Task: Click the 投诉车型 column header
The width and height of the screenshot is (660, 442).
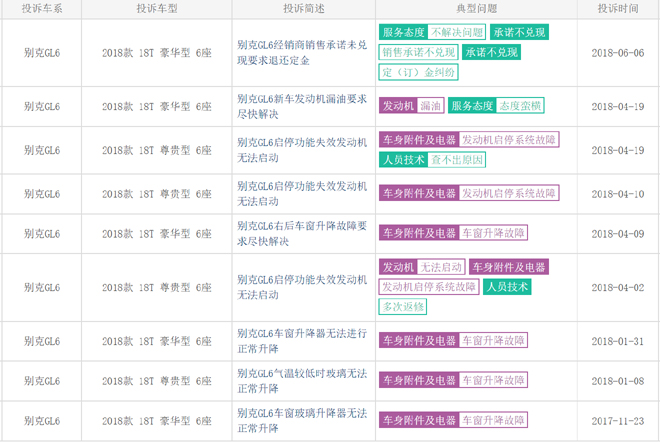Action: coord(157,8)
